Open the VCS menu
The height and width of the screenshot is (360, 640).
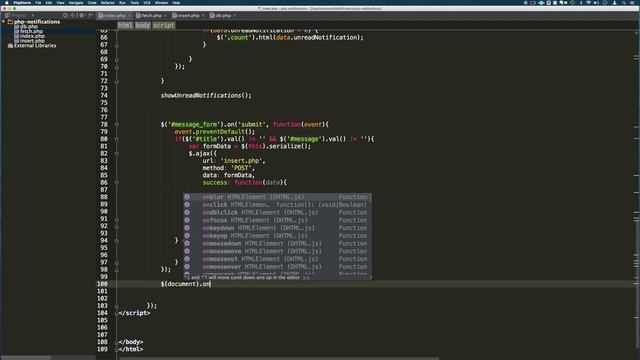pyautogui.click(x=147, y=2)
